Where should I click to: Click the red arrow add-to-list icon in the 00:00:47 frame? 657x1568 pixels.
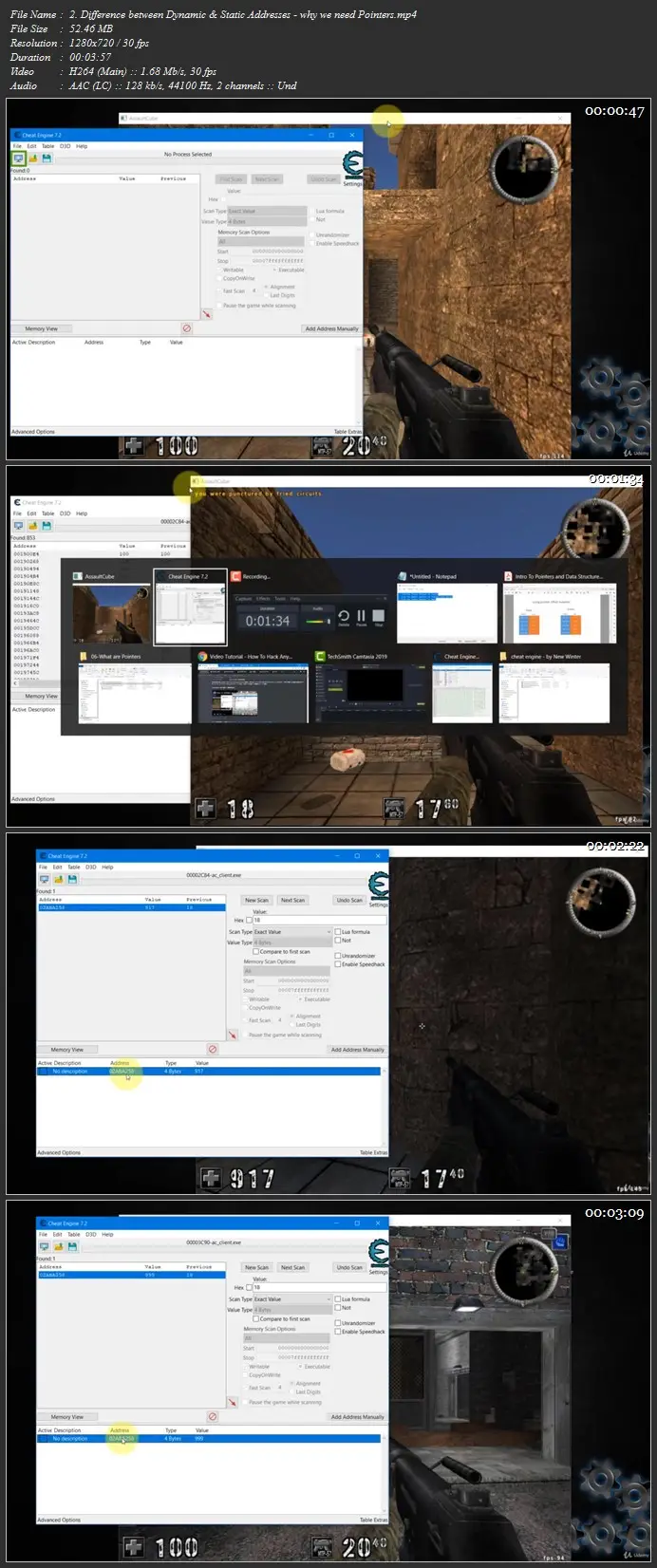tap(206, 313)
